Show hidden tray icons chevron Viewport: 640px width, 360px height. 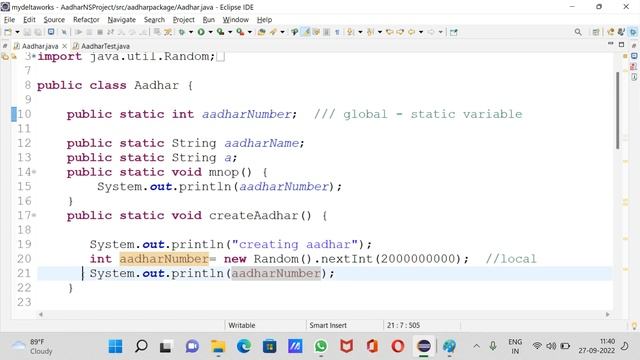click(x=476, y=347)
